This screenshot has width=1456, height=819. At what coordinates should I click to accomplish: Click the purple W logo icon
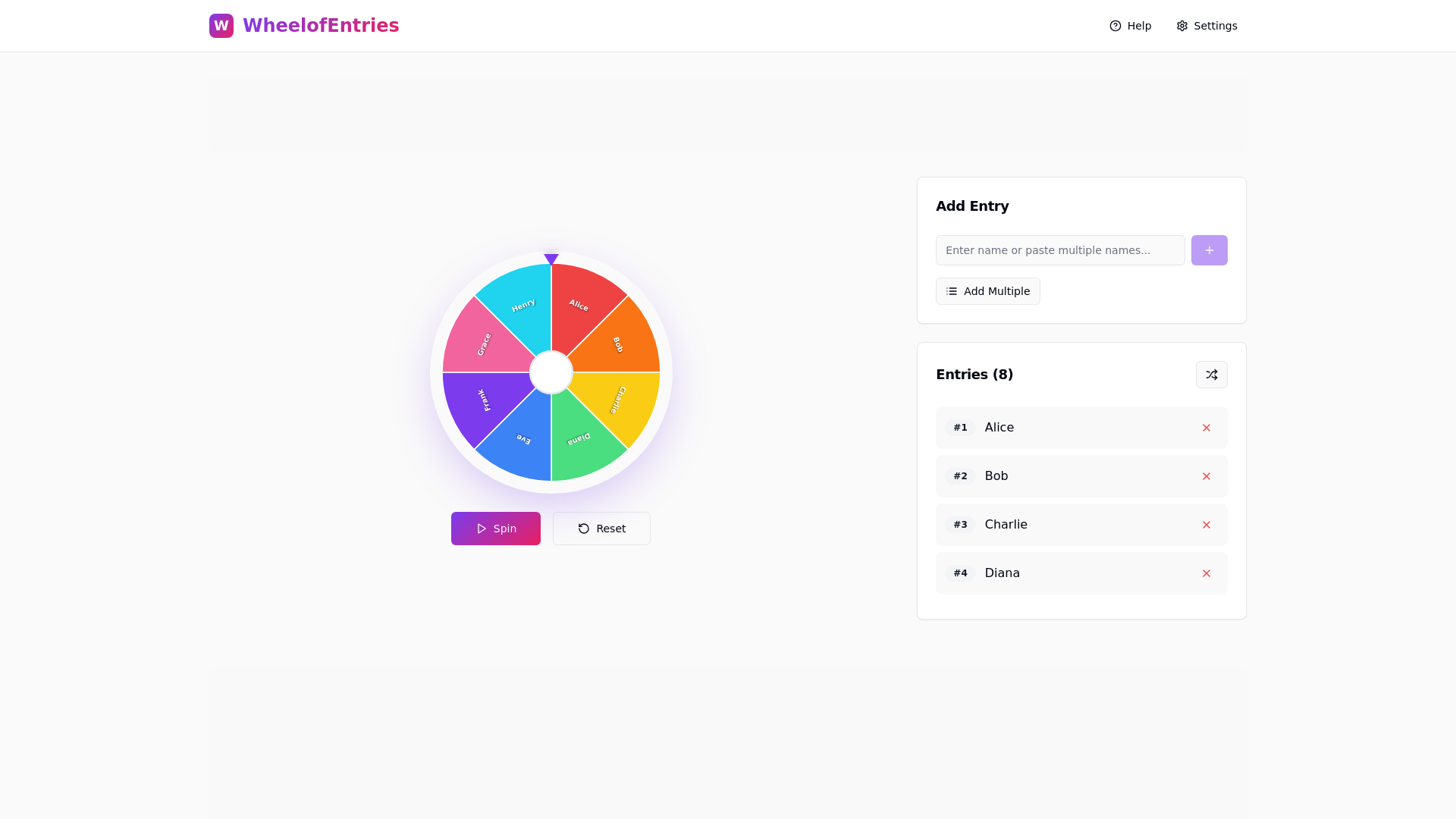(x=221, y=26)
